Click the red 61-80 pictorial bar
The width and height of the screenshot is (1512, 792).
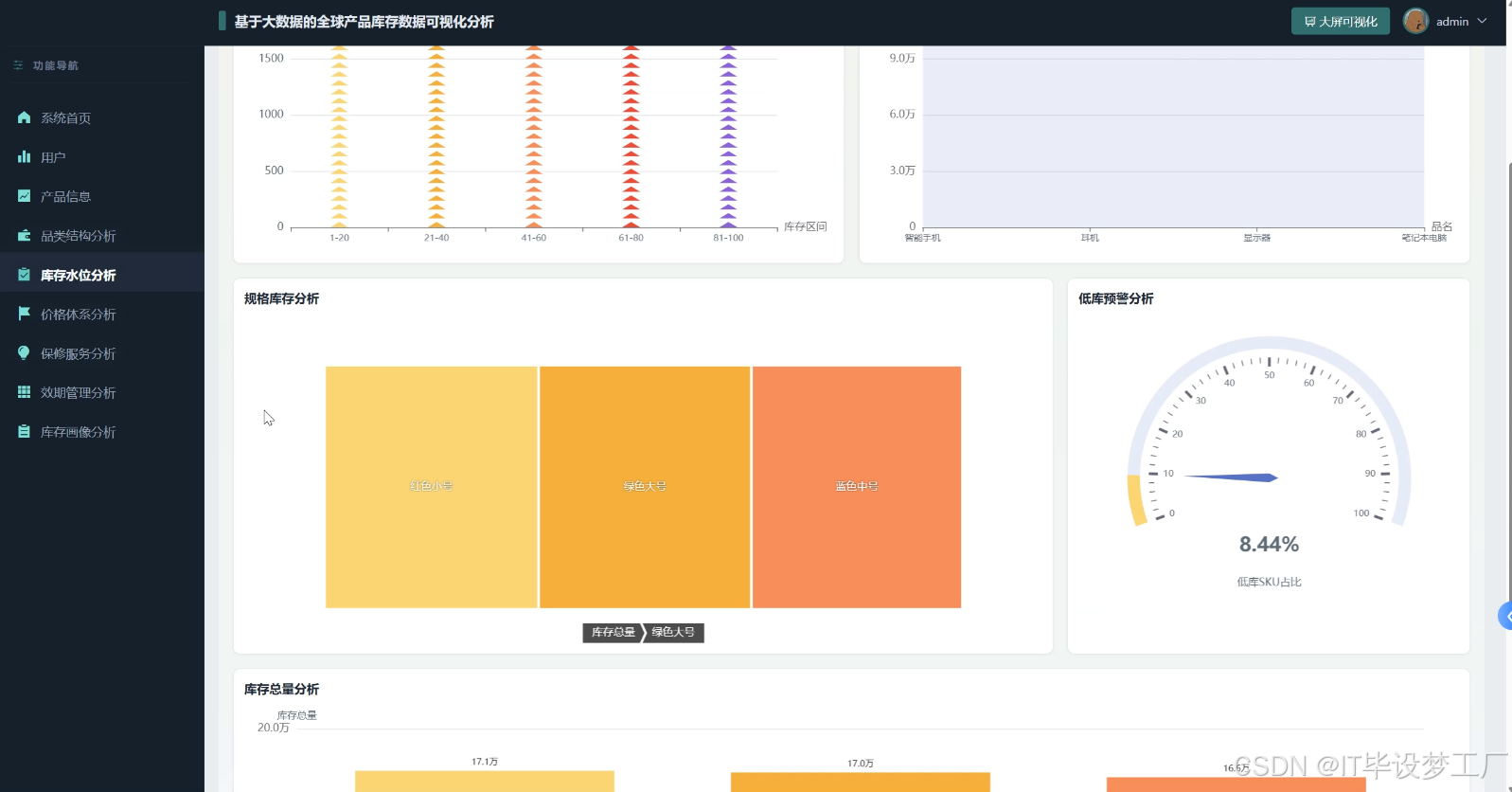(x=631, y=136)
